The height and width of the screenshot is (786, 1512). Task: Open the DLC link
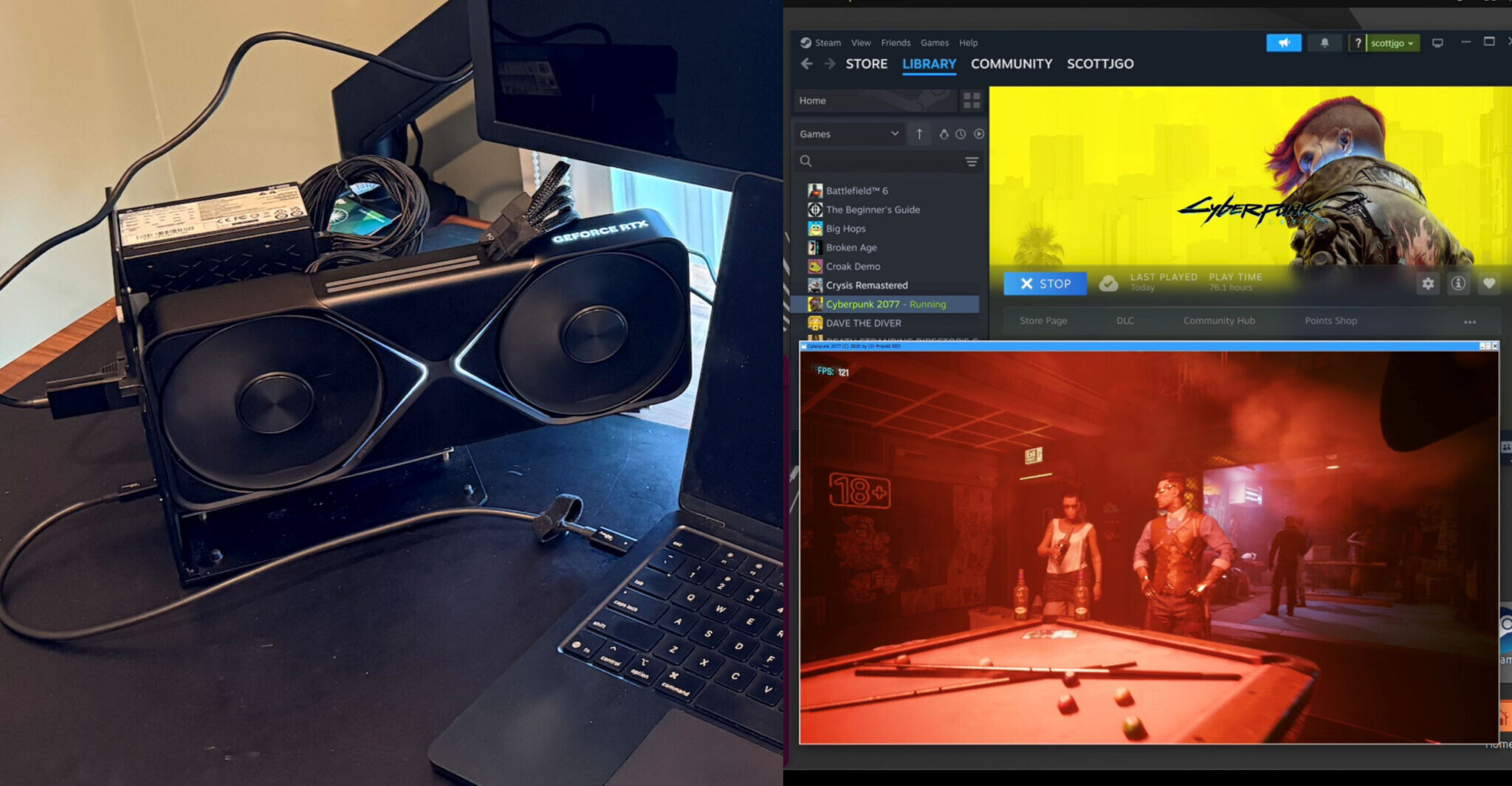point(1125,321)
